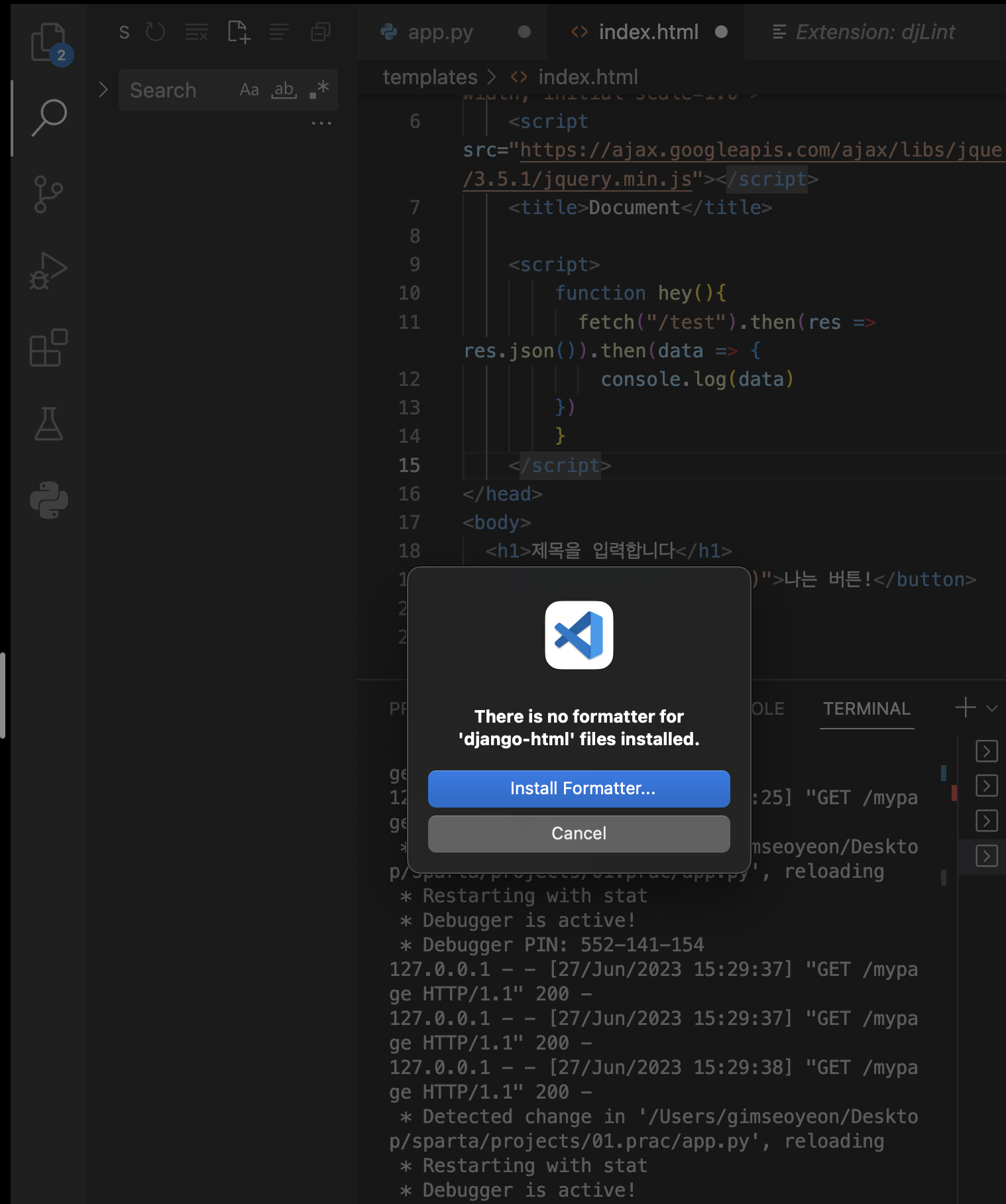Click the 'function hey(){' code line
This screenshot has width=1006, height=1204.
tap(640, 293)
